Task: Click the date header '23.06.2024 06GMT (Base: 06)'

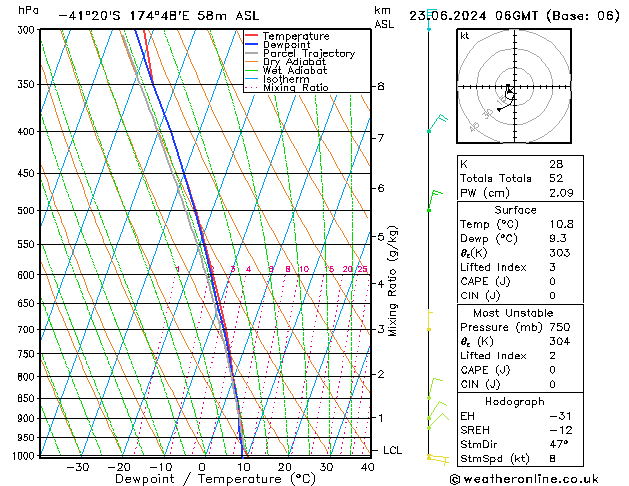Action: [514, 16]
